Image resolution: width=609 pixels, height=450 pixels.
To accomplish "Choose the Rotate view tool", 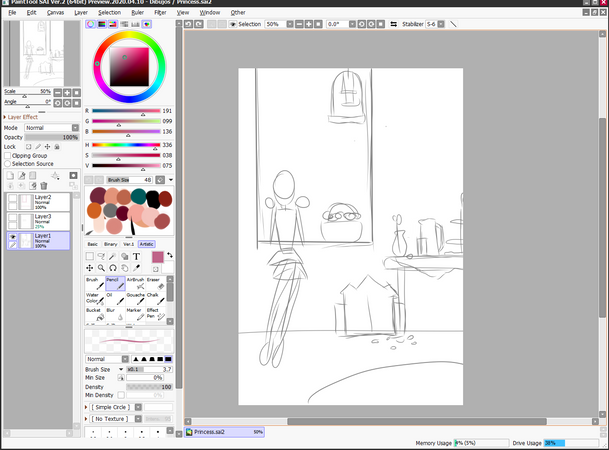I will [x=113, y=268].
